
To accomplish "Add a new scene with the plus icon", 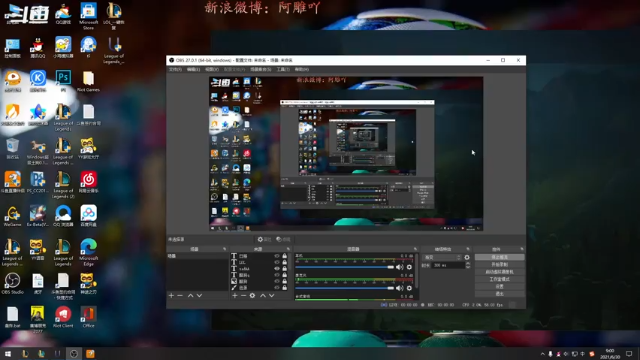I will click(171, 296).
